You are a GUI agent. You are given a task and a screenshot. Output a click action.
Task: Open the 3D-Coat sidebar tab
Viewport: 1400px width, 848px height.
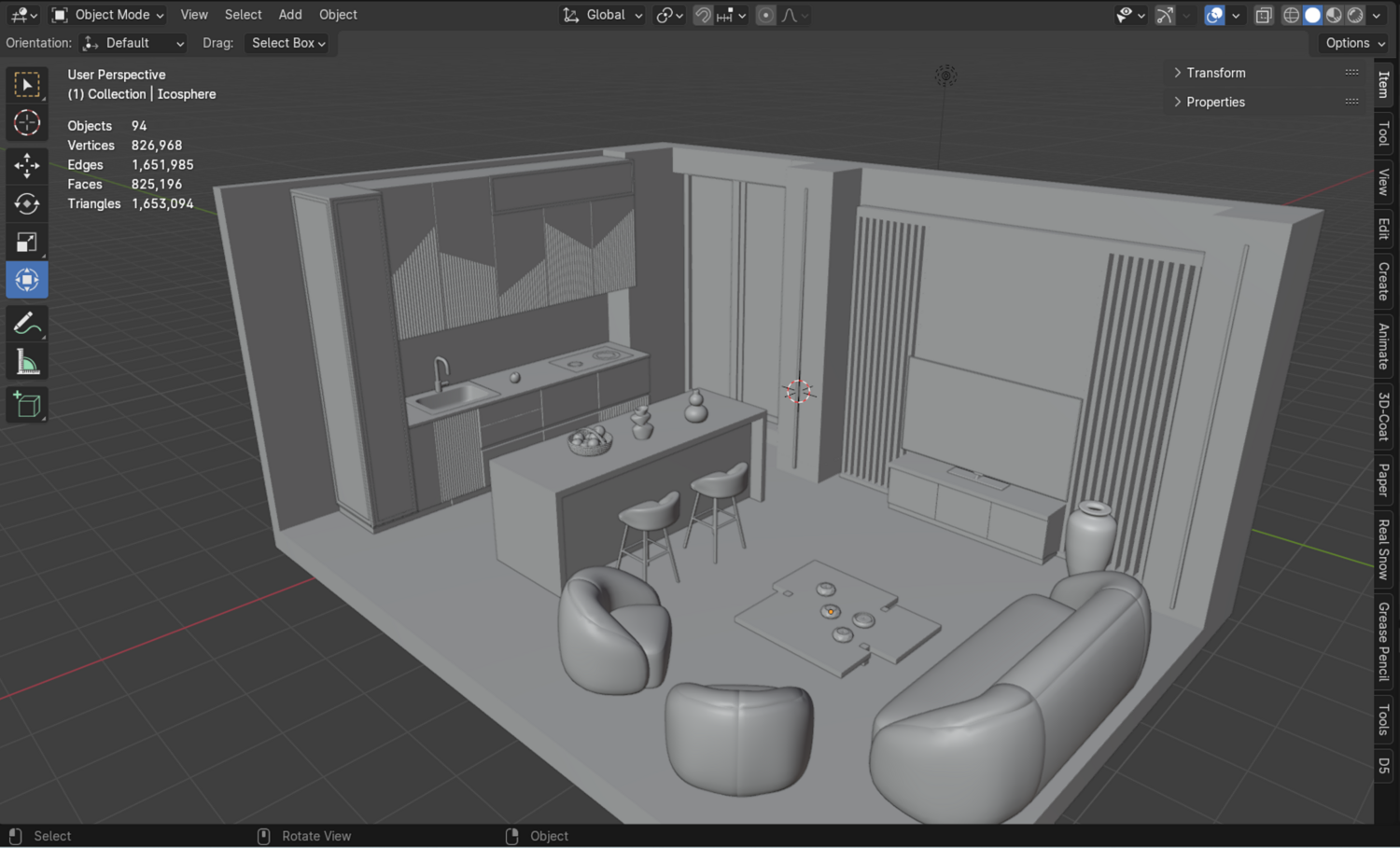[x=1384, y=416]
